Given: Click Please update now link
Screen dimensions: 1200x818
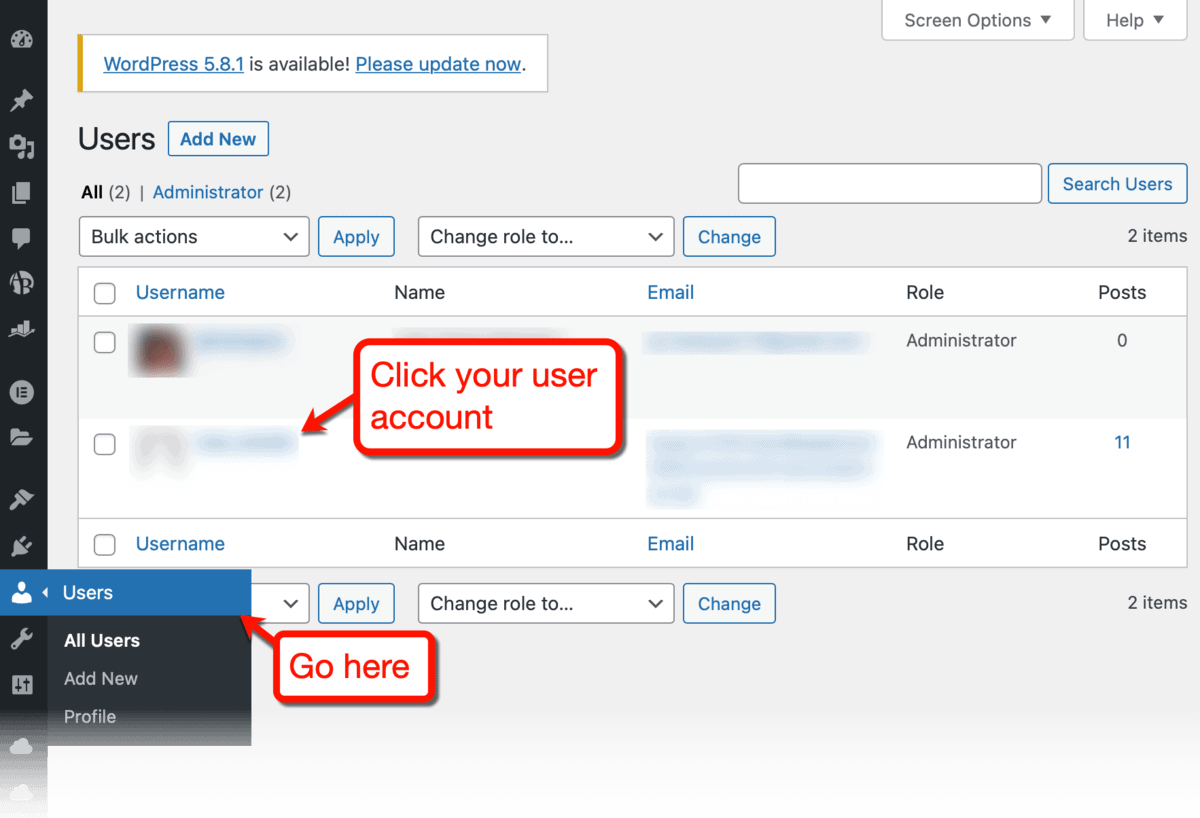Looking at the screenshot, I should [x=438, y=63].
